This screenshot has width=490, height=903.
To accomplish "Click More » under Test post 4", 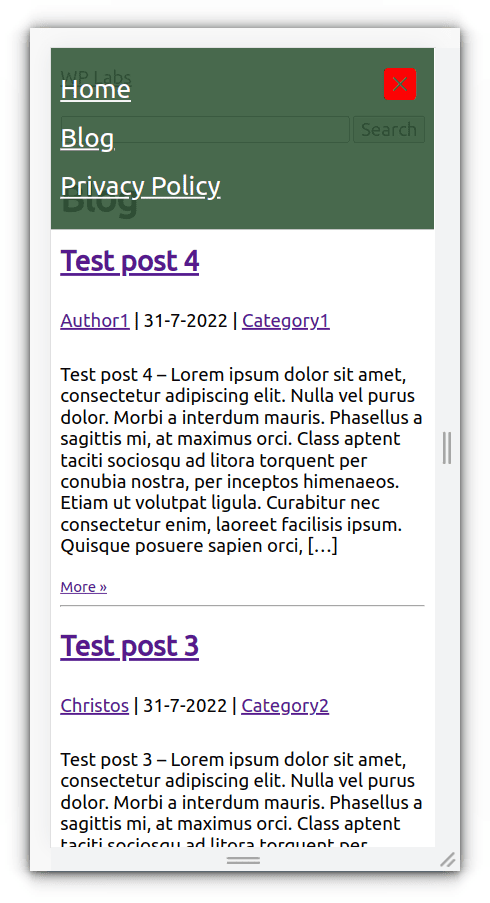I will (83, 587).
